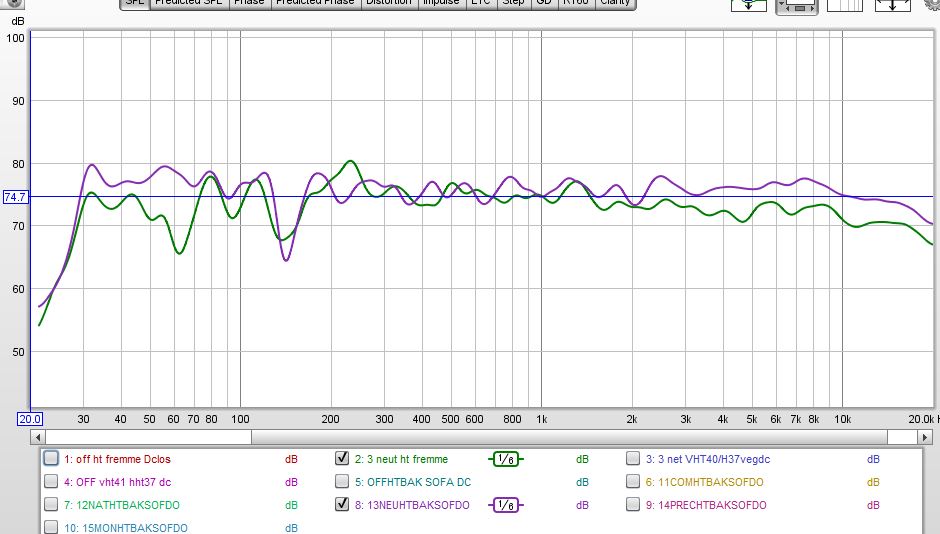Click the 10k frequency axis label
This screenshot has height=534, width=940.
pos(842,420)
